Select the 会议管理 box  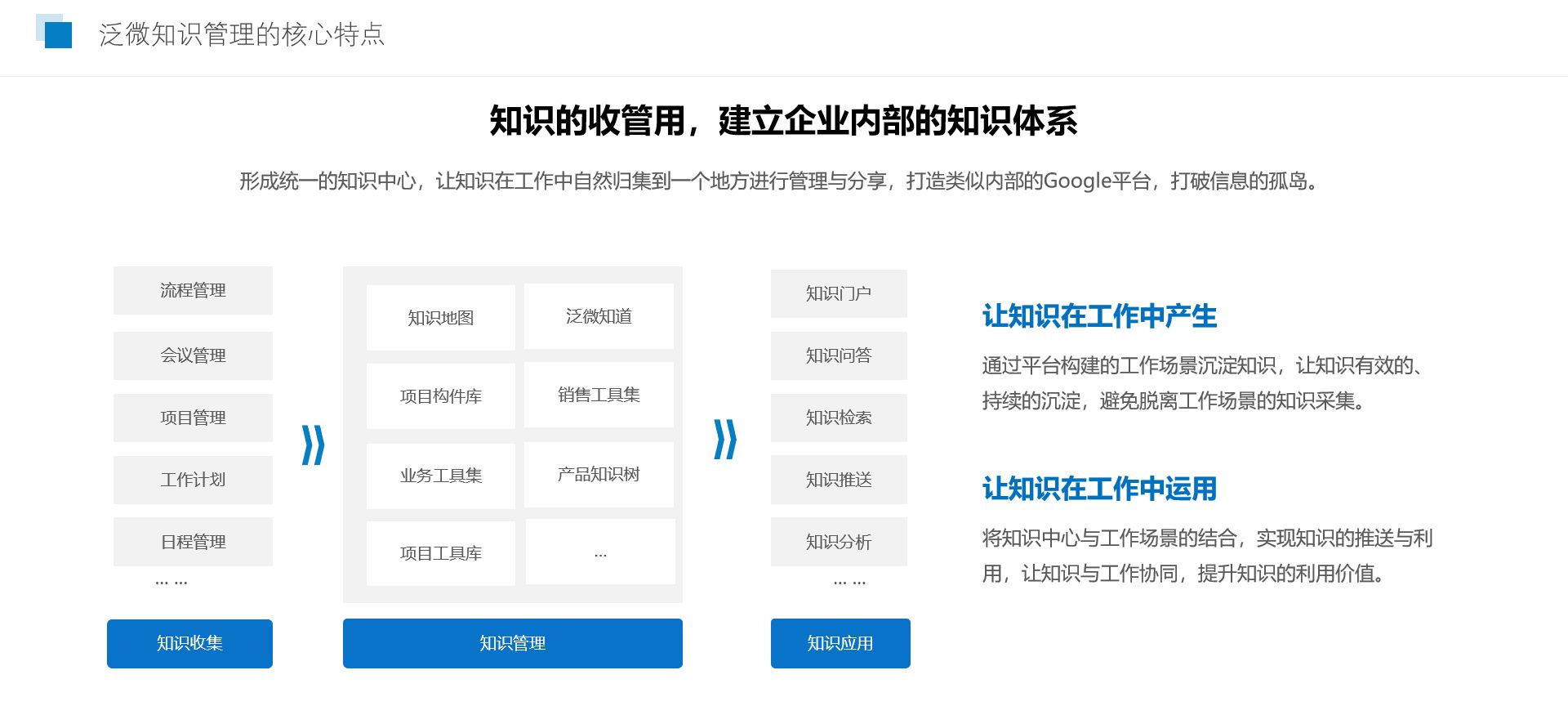click(x=193, y=355)
